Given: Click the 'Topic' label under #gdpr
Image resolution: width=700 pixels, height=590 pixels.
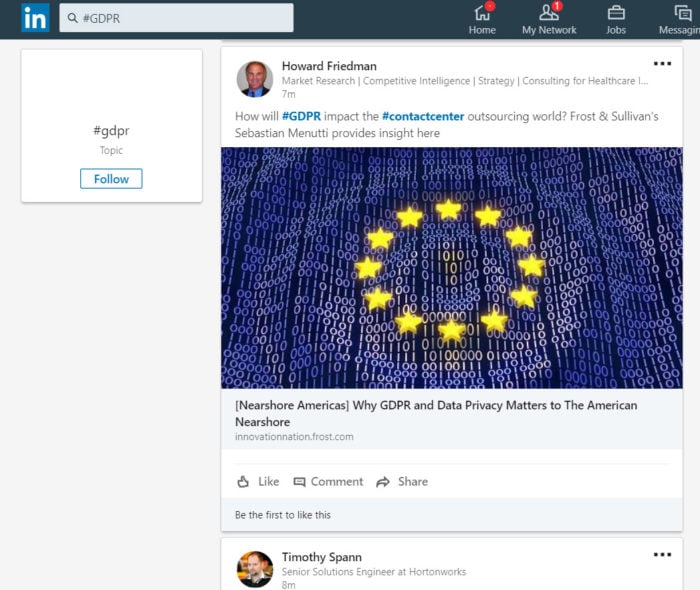Looking at the screenshot, I should (111, 150).
